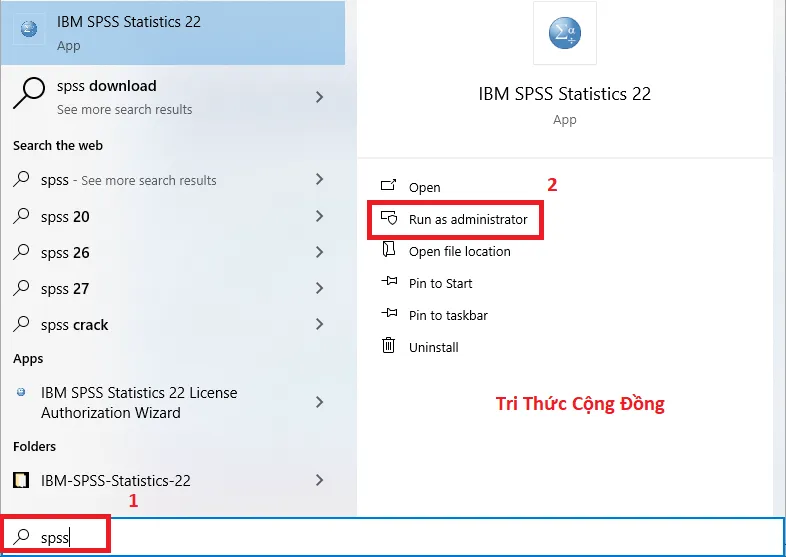
Task: Choose the 'spss 20' web suggestion
Action: point(172,216)
